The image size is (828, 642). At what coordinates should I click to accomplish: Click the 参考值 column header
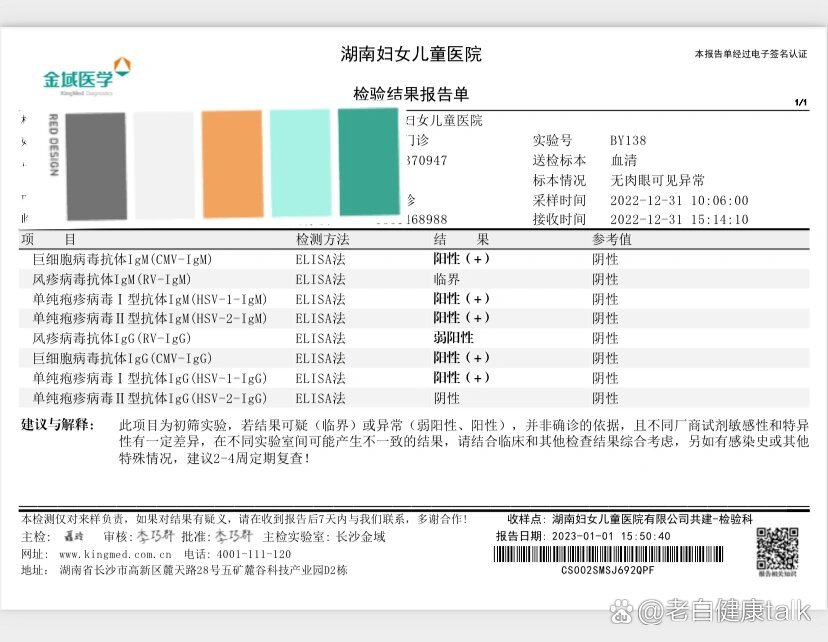click(x=611, y=240)
